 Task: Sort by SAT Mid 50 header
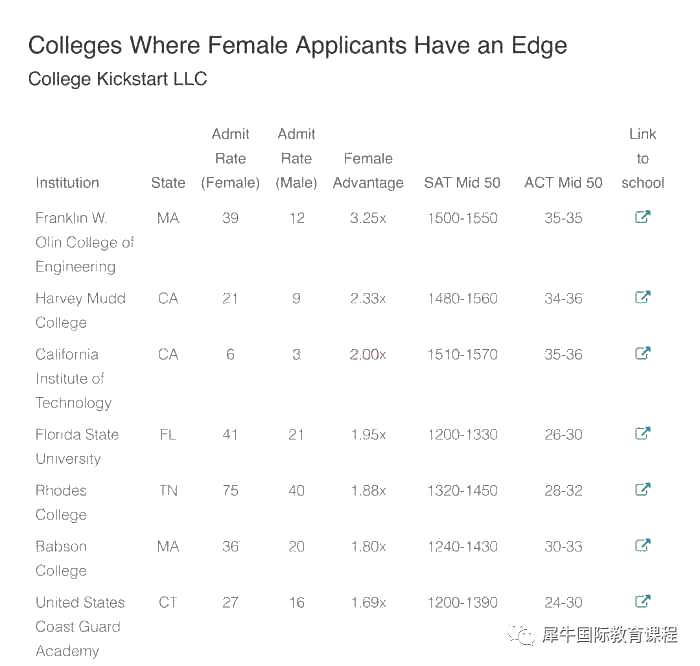462,183
